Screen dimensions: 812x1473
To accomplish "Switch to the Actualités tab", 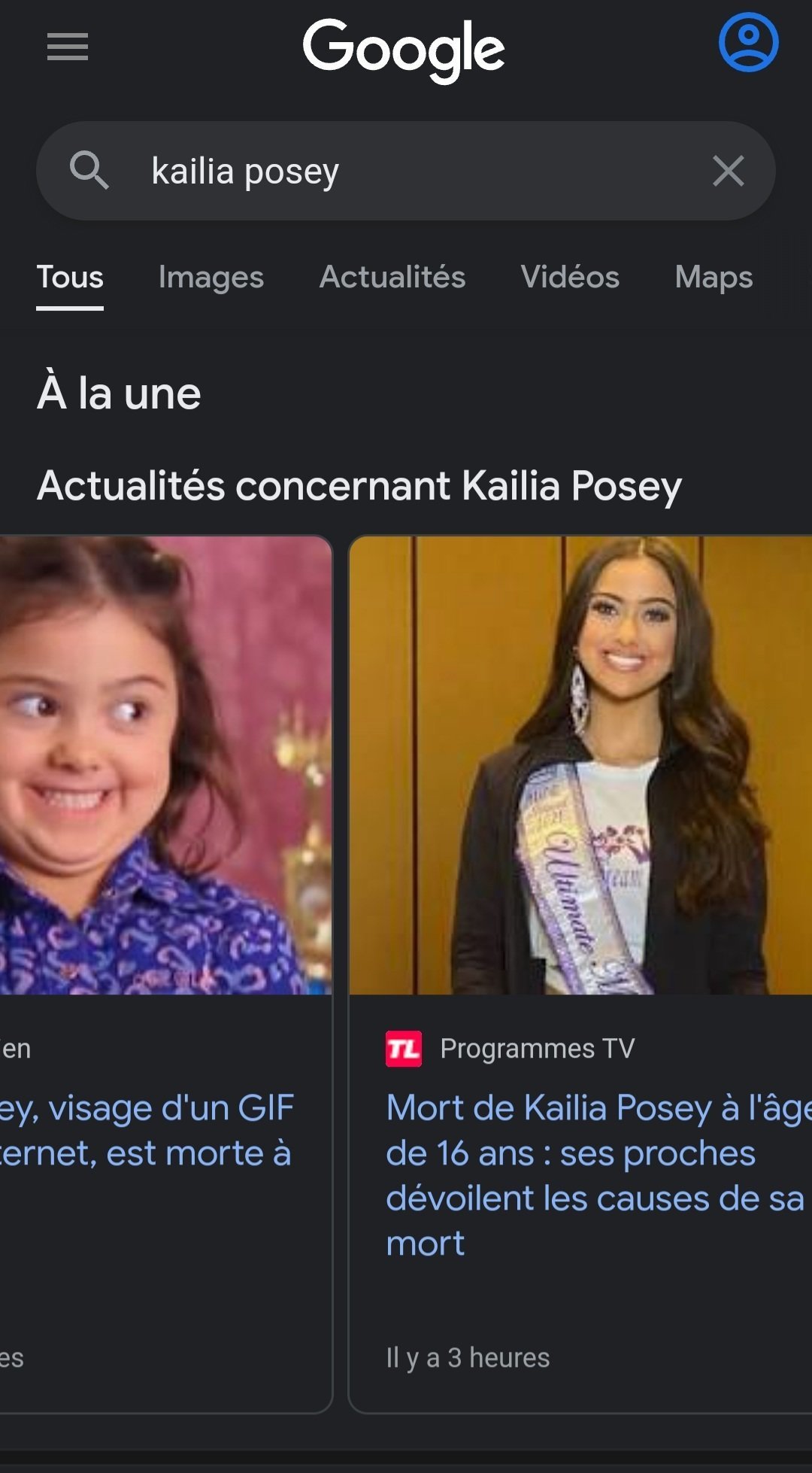I will coord(392,278).
